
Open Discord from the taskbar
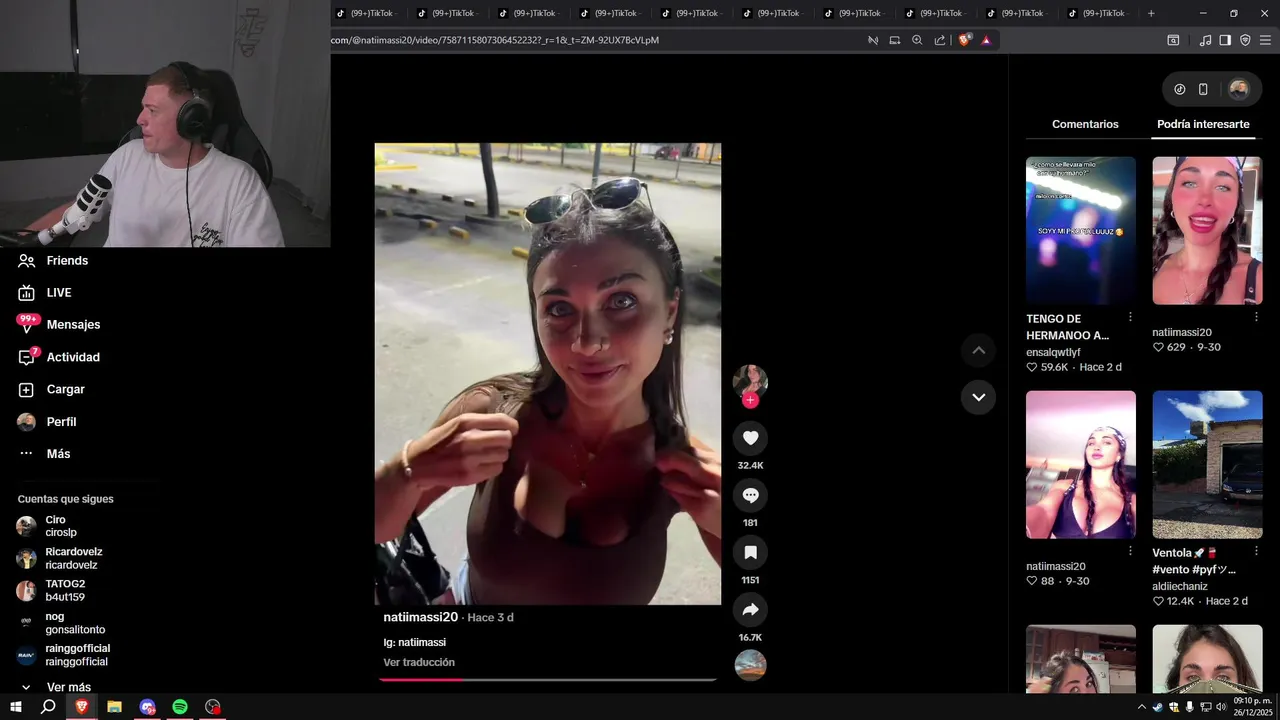click(147, 707)
